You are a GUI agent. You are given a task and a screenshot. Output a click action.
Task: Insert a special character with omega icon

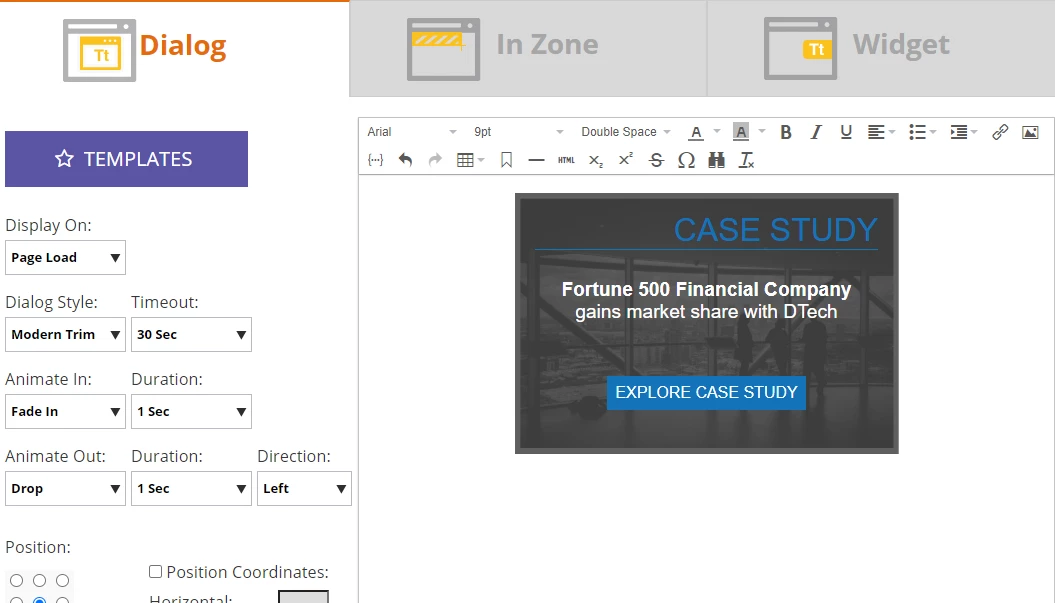(x=686, y=160)
